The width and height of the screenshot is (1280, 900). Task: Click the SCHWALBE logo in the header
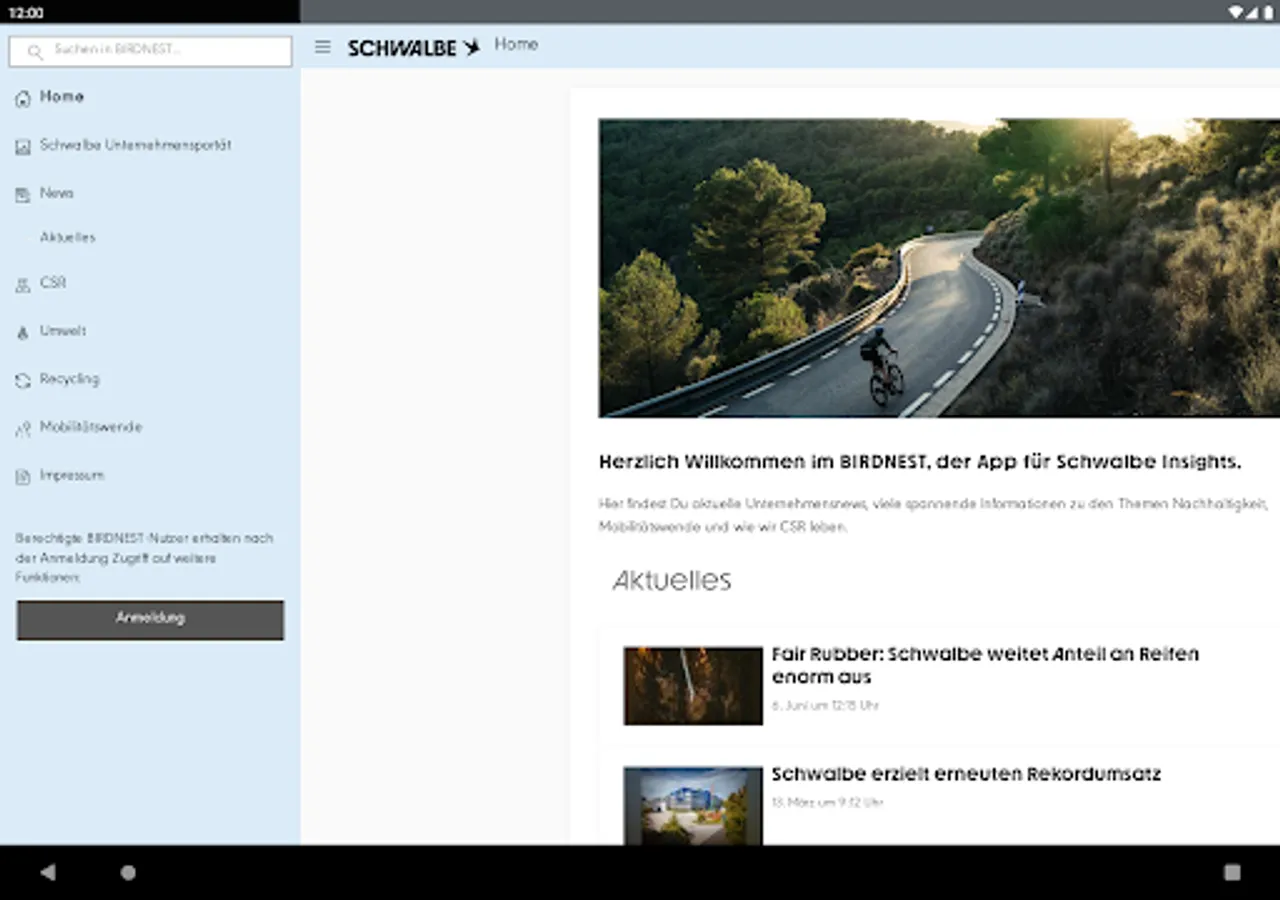point(414,47)
